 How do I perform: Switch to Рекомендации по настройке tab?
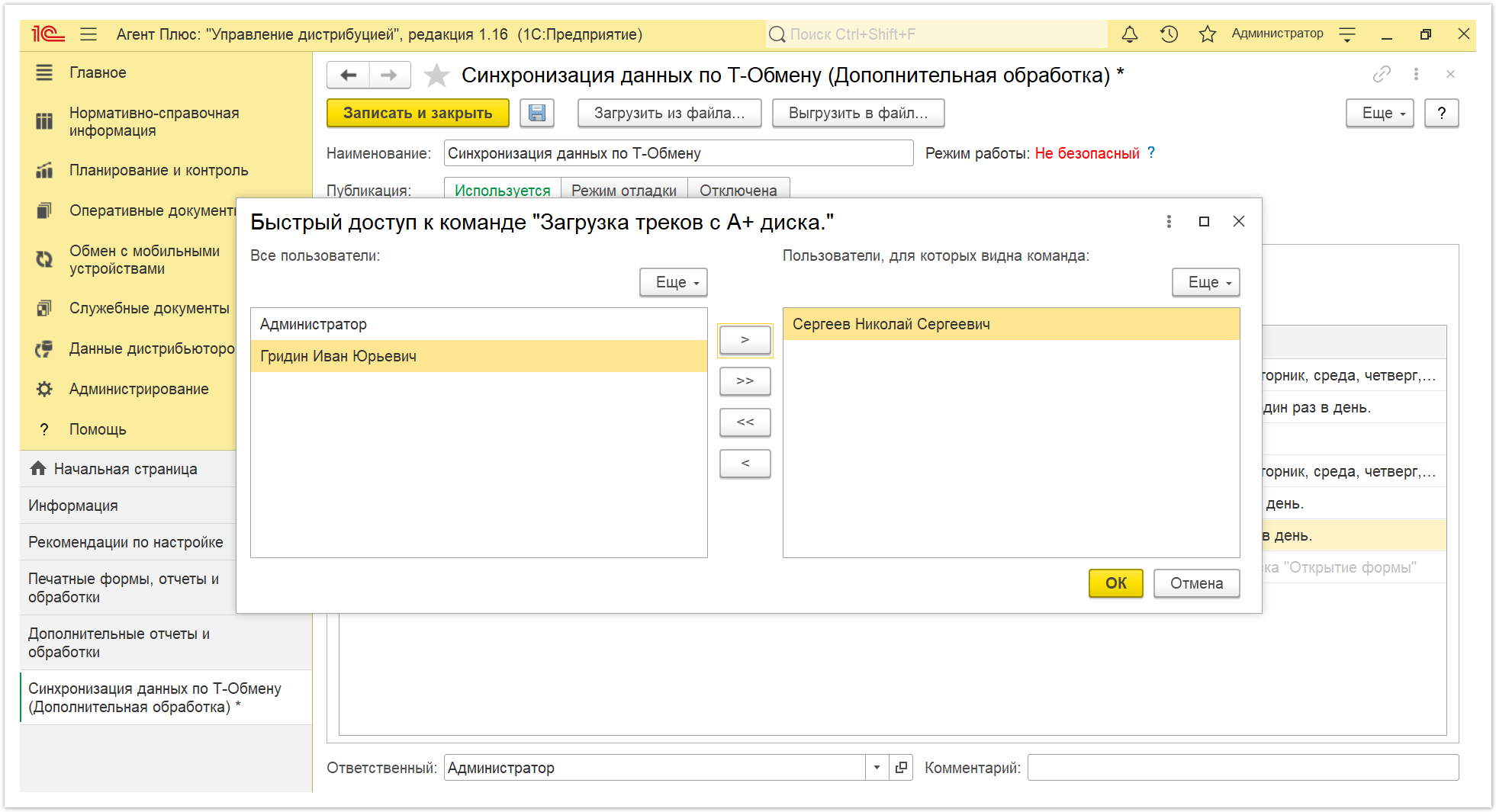pos(128,542)
